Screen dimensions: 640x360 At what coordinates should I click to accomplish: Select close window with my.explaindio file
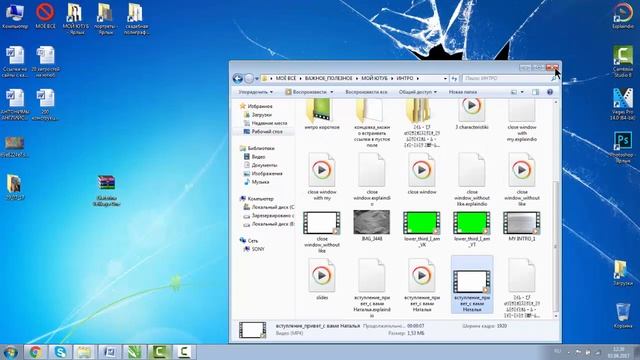tap(522, 121)
